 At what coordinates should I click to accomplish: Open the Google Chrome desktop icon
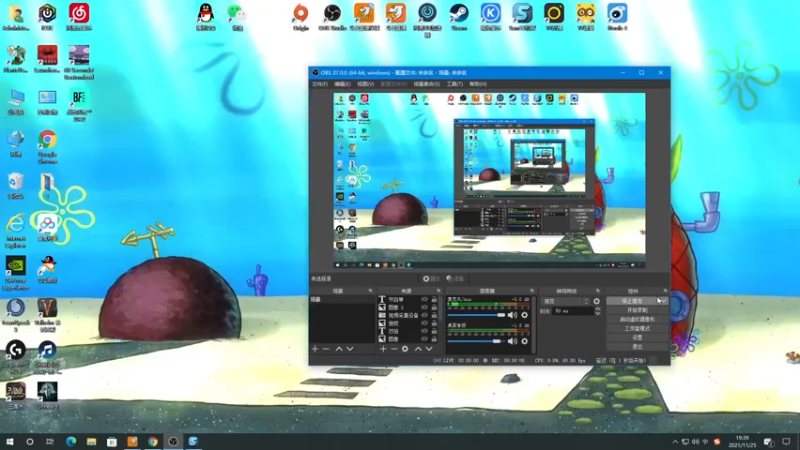point(47,147)
